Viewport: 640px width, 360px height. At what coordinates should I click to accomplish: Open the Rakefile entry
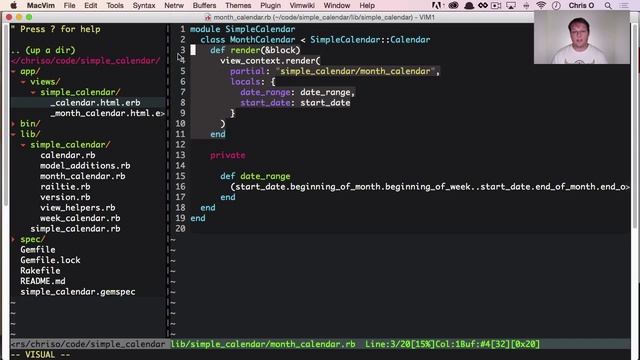[40, 271]
